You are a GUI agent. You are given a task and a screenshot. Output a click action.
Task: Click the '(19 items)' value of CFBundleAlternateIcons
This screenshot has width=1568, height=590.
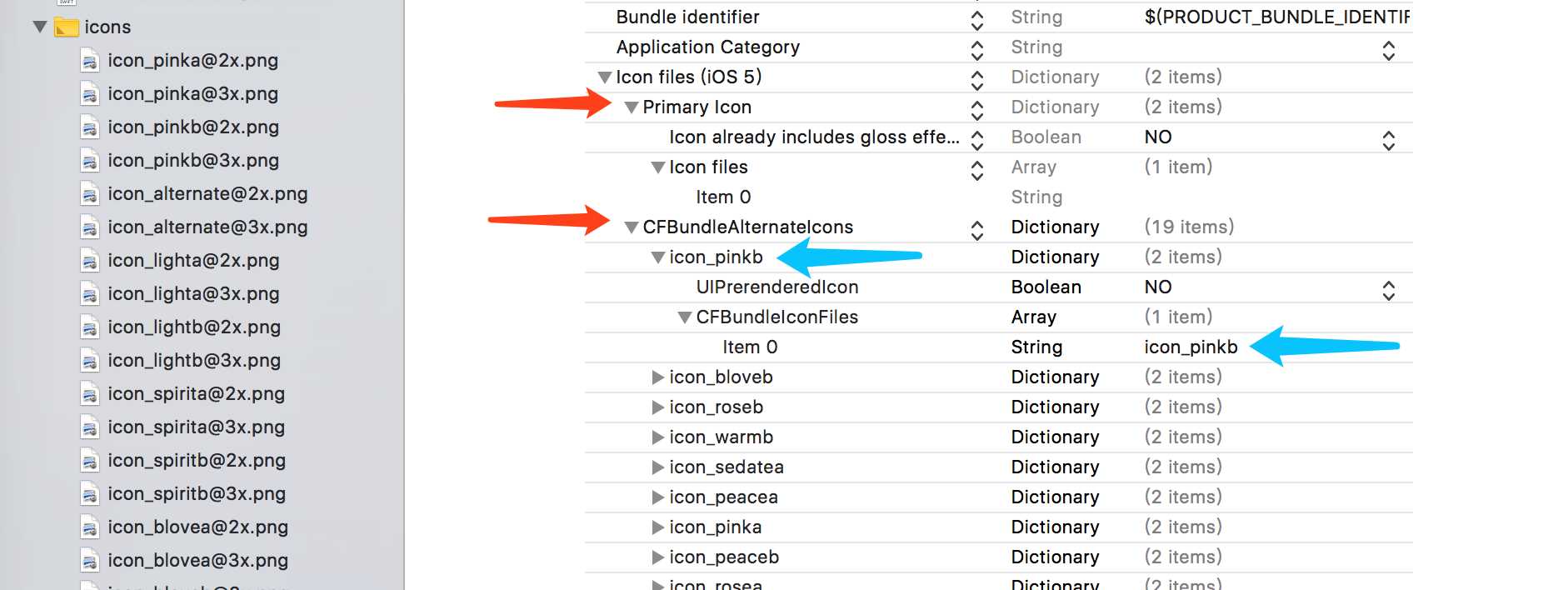(x=1189, y=227)
